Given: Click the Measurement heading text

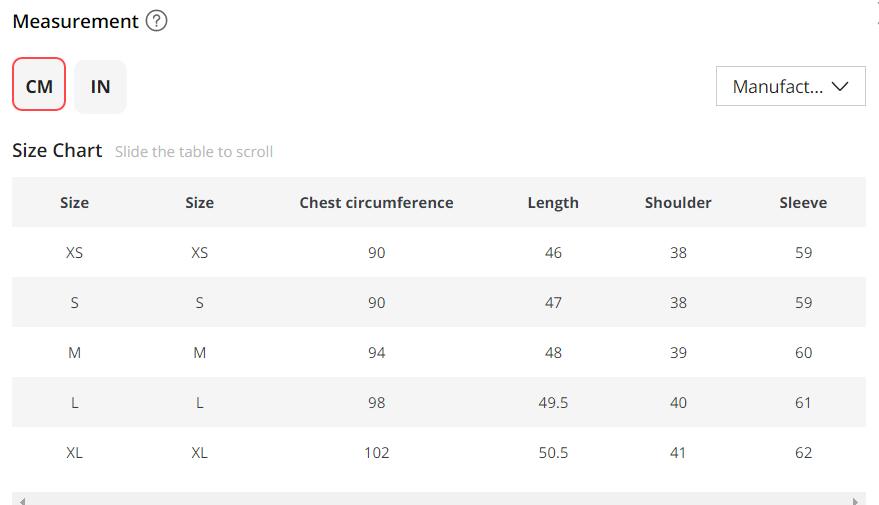Looking at the screenshot, I should (x=75, y=21).
